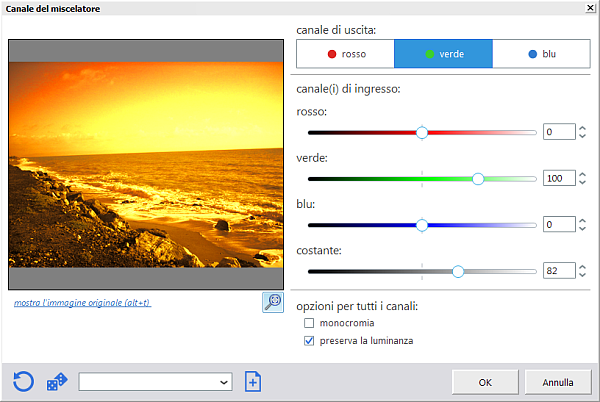Screen dimensions: 600x402
Task: Increase rosso value with up arrow
Action: (x=583, y=128)
